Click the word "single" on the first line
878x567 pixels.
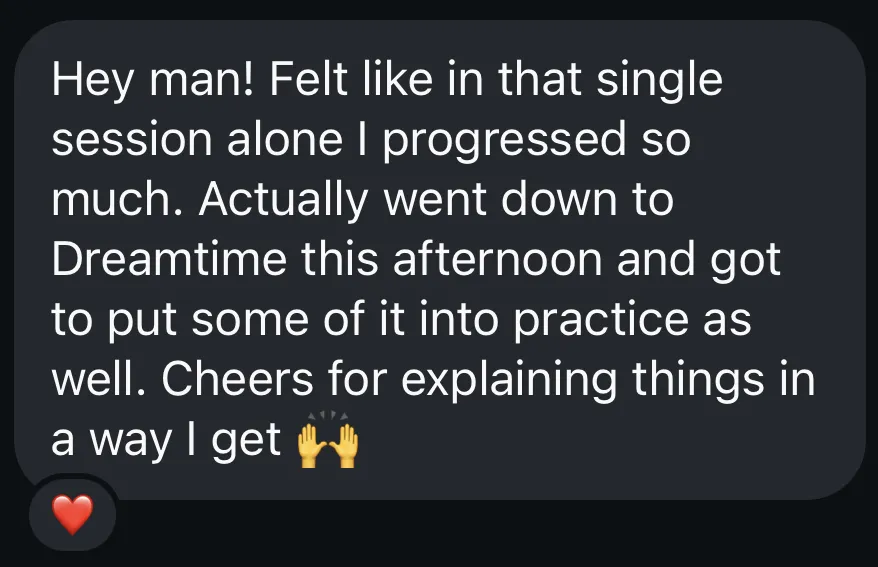(x=659, y=81)
